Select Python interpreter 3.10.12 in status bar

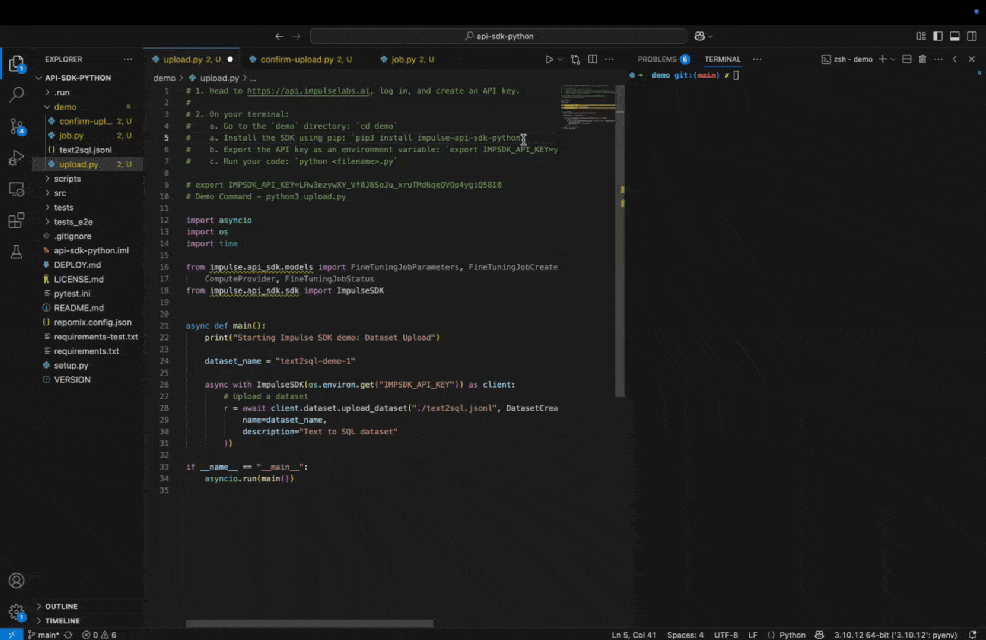coord(895,635)
